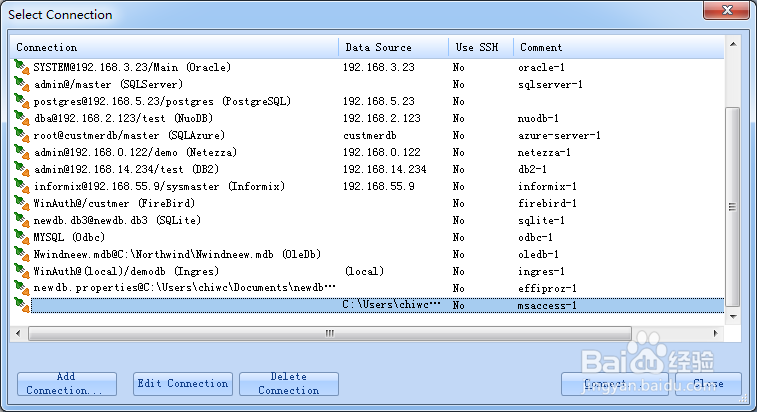Image resolution: width=757 pixels, height=412 pixels.
Task: Click the db2-1 comment cell
Action: pos(532,169)
